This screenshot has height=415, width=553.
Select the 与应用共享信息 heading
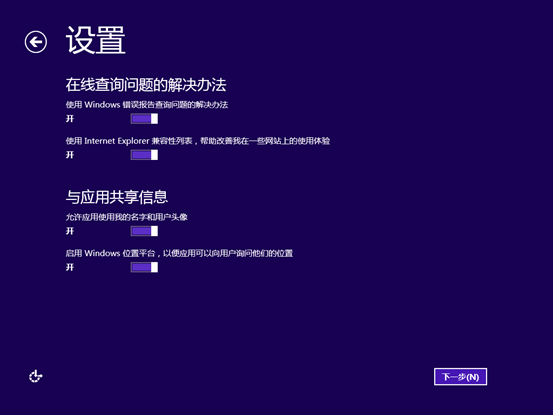pos(117,197)
